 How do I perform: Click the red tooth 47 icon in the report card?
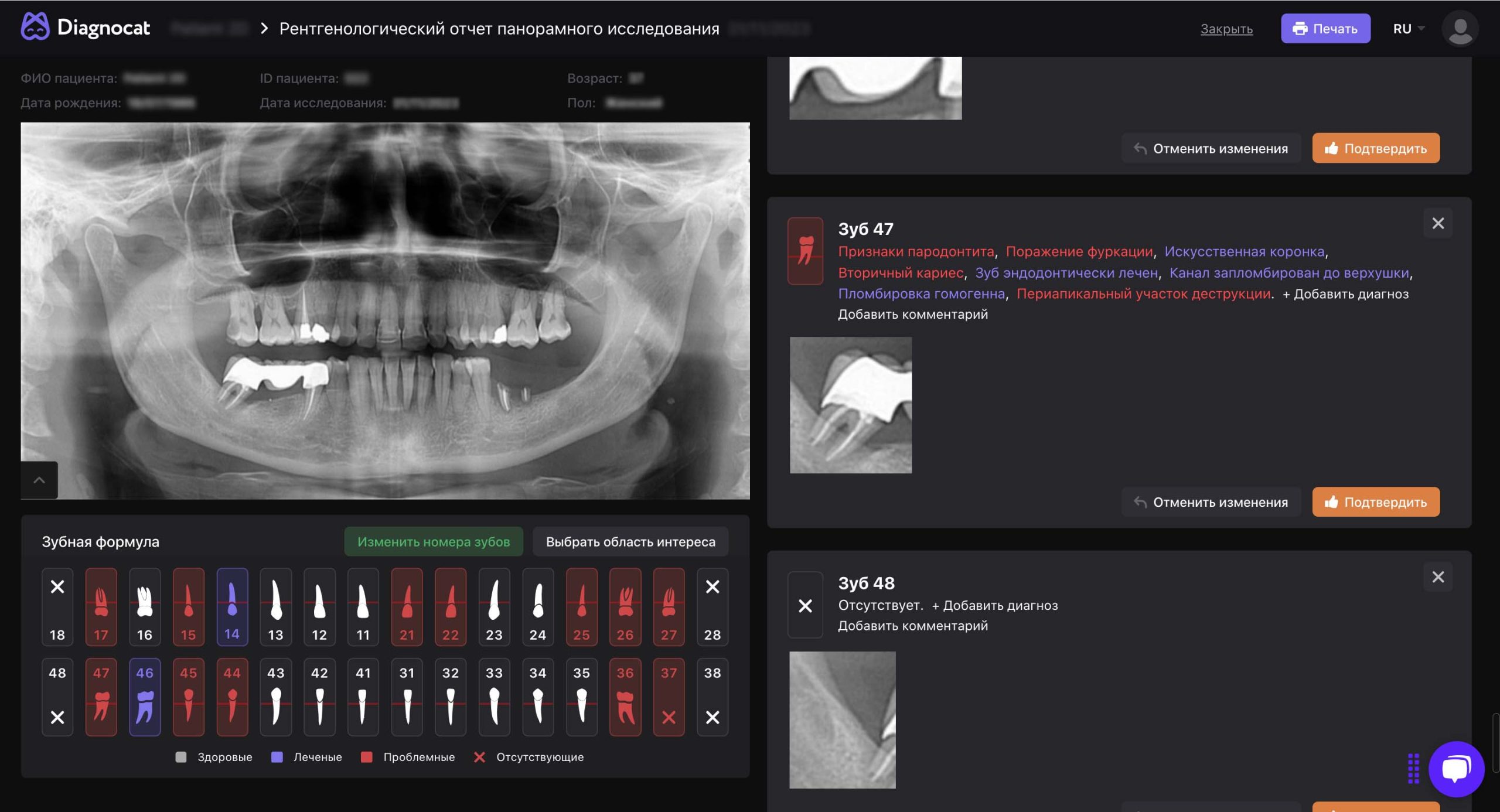pyautogui.click(x=805, y=251)
